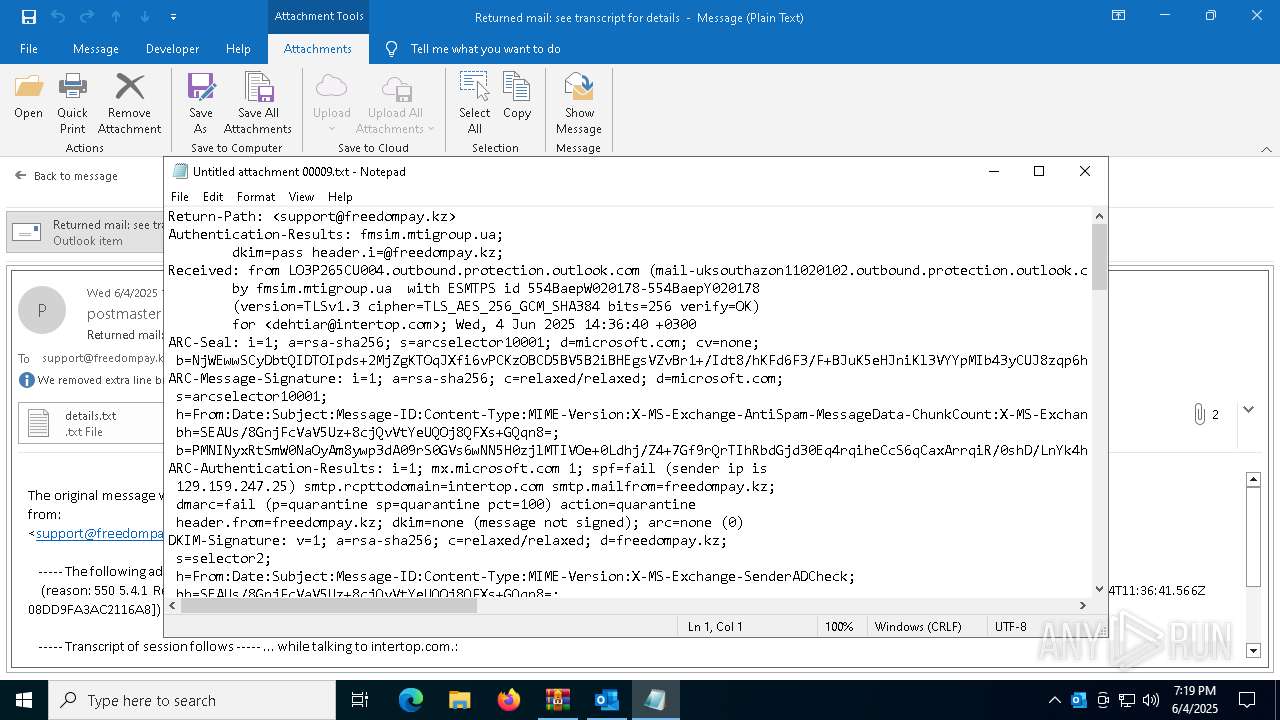Minimize the Notepad window

click(994, 171)
